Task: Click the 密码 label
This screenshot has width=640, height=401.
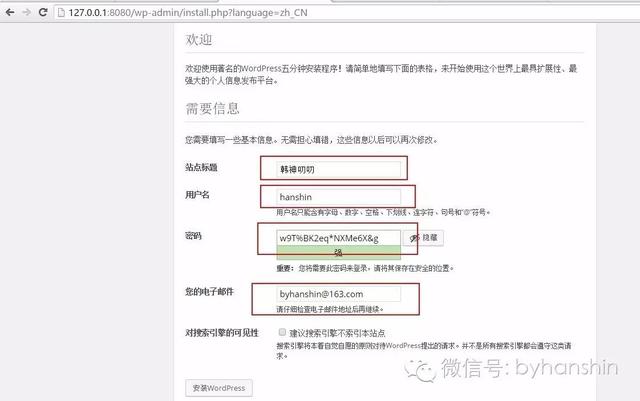Action: click(193, 236)
